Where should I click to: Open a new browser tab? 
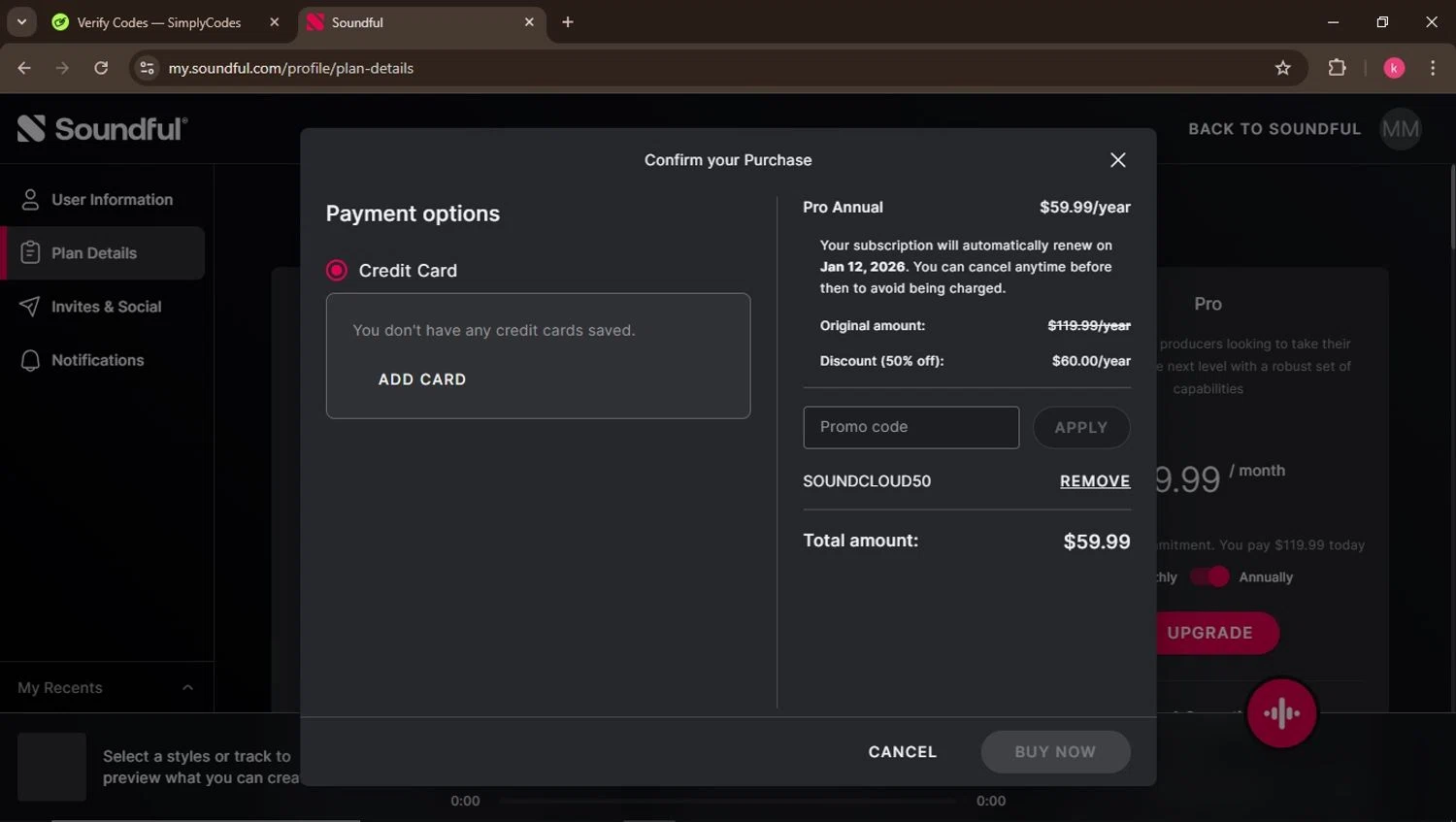click(x=568, y=22)
